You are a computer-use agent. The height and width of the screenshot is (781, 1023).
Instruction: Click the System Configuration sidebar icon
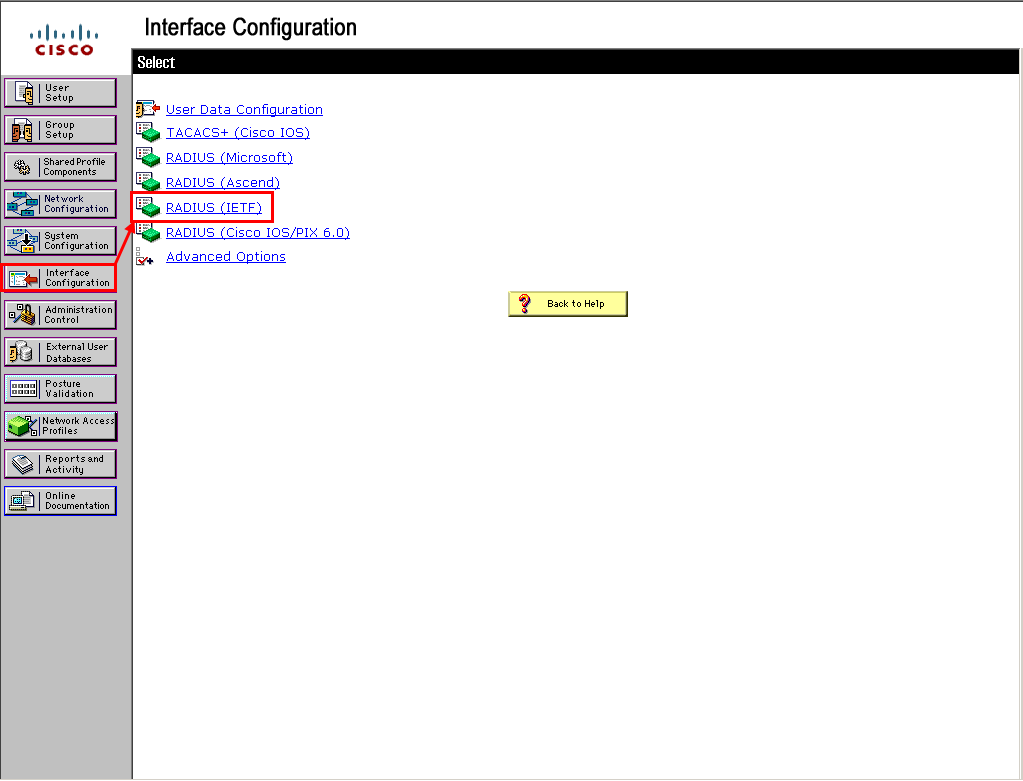coord(22,241)
